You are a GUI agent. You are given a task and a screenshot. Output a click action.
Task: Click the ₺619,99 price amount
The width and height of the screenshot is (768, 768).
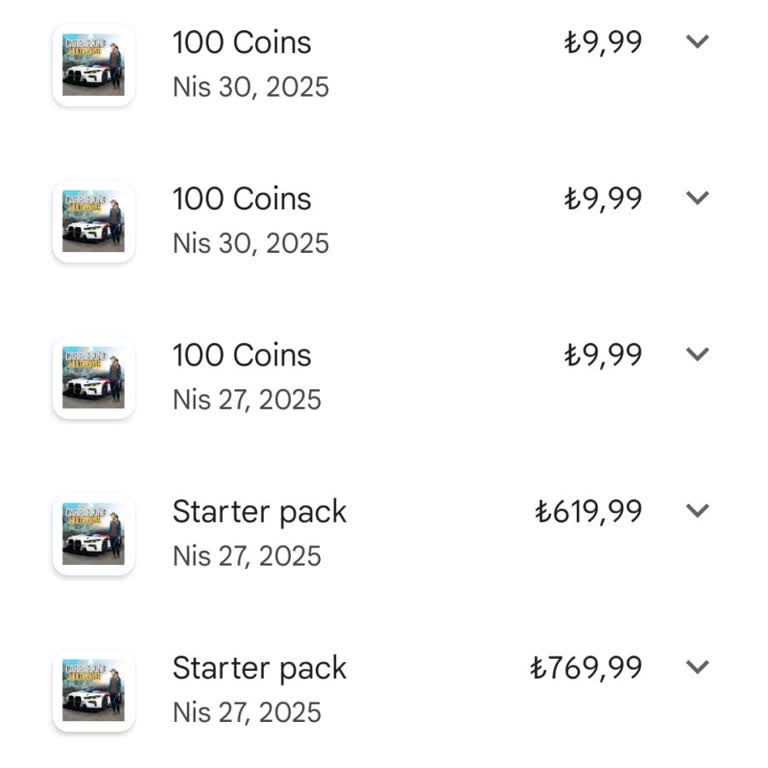pos(589,512)
